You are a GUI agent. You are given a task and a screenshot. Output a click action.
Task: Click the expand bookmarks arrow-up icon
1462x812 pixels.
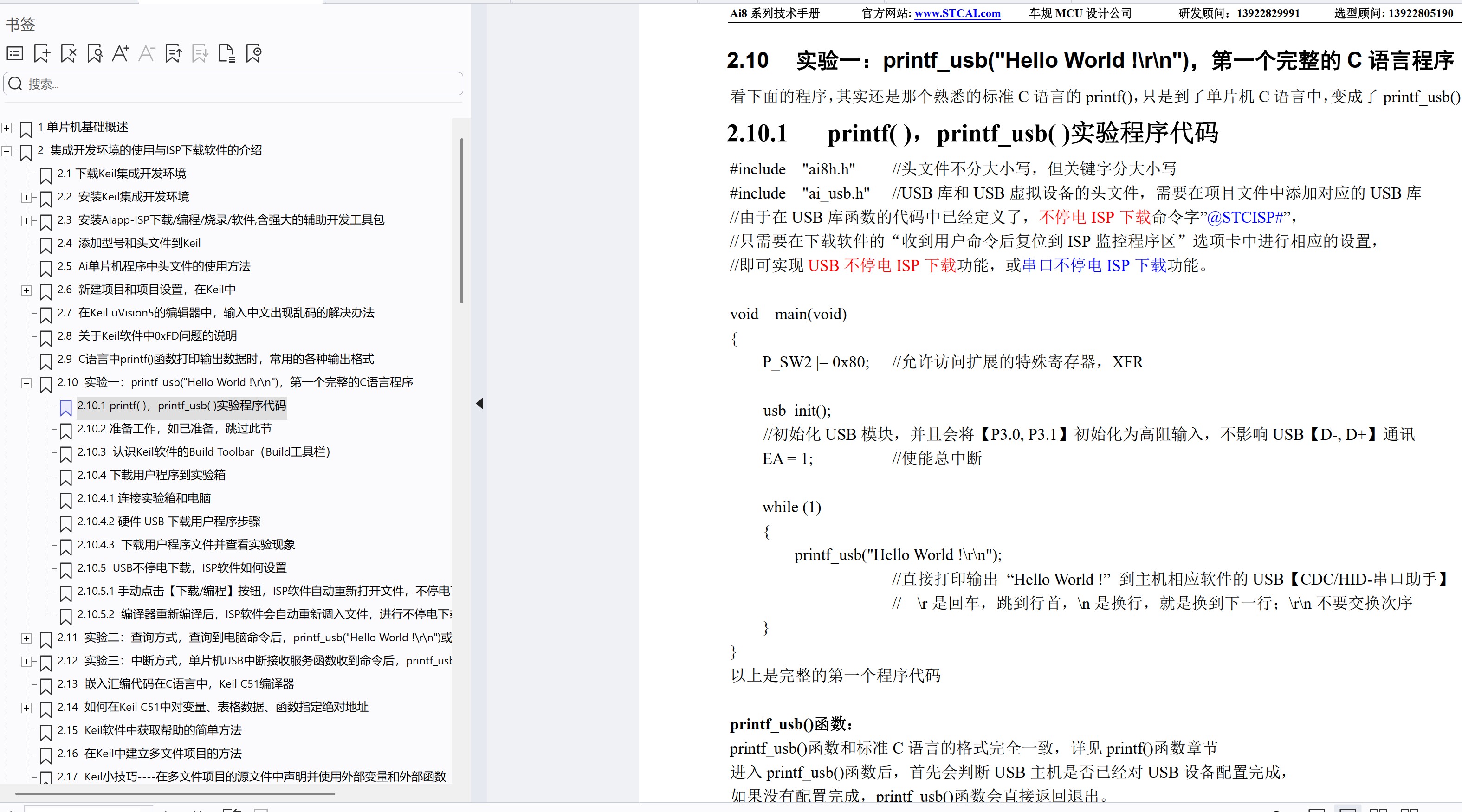click(x=173, y=54)
